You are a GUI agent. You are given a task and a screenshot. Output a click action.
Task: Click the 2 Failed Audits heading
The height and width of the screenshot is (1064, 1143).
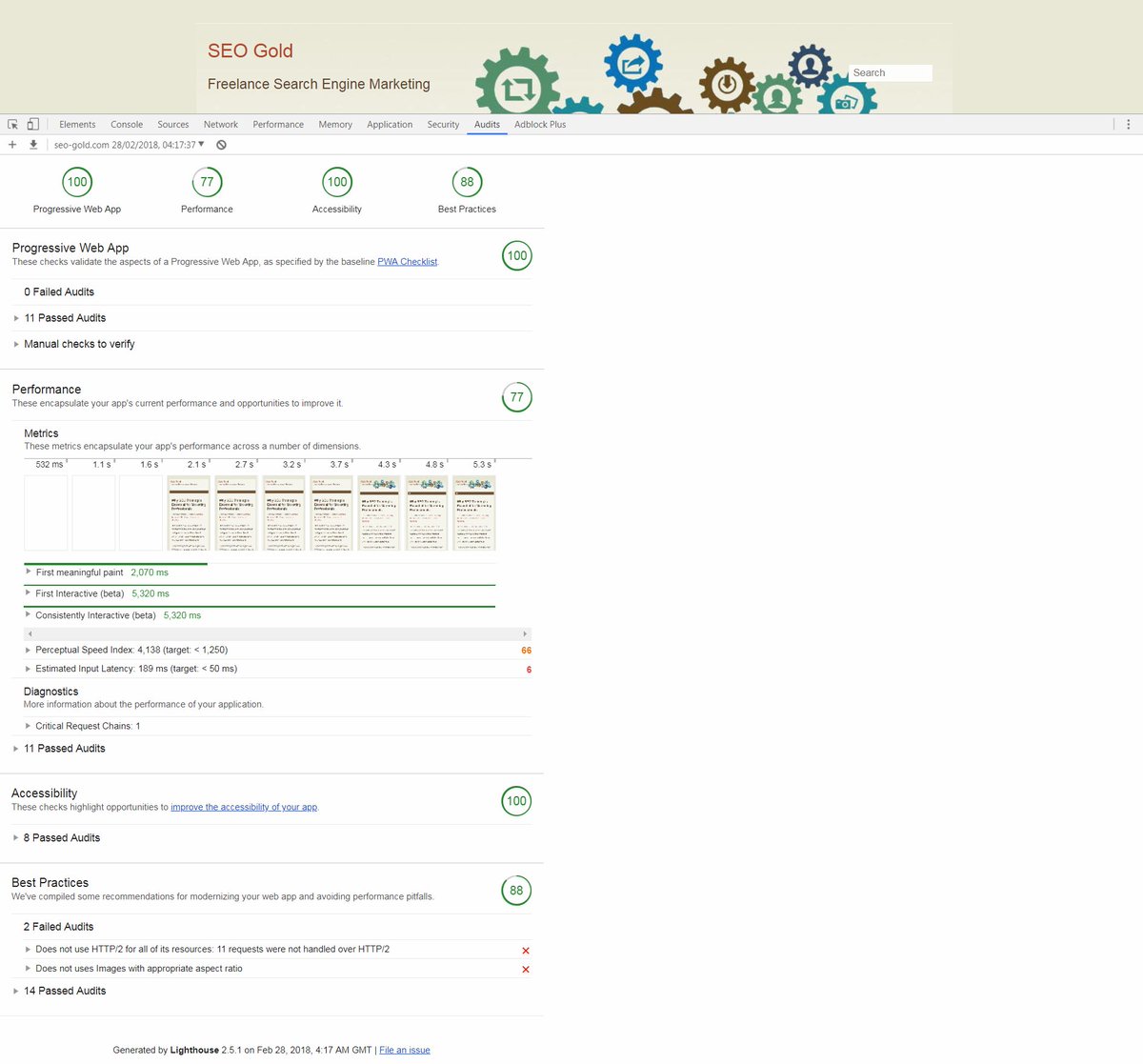pyautogui.click(x=59, y=927)
